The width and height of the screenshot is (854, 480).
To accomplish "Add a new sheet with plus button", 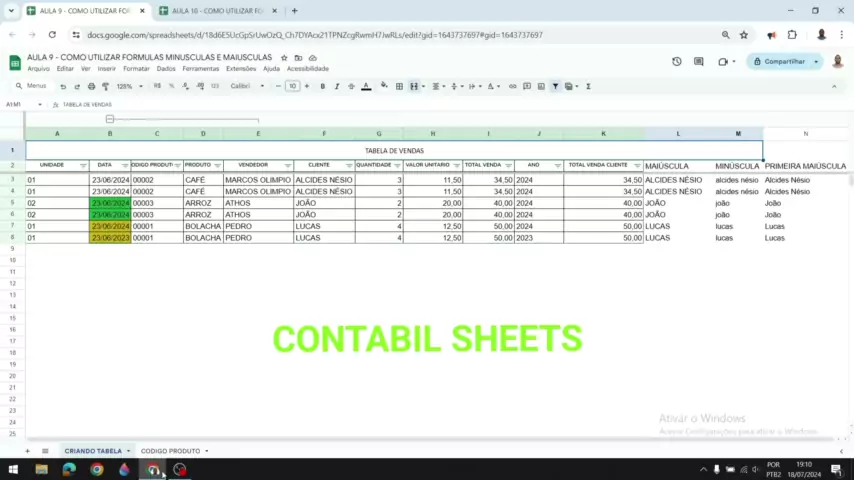I will 30,451.
